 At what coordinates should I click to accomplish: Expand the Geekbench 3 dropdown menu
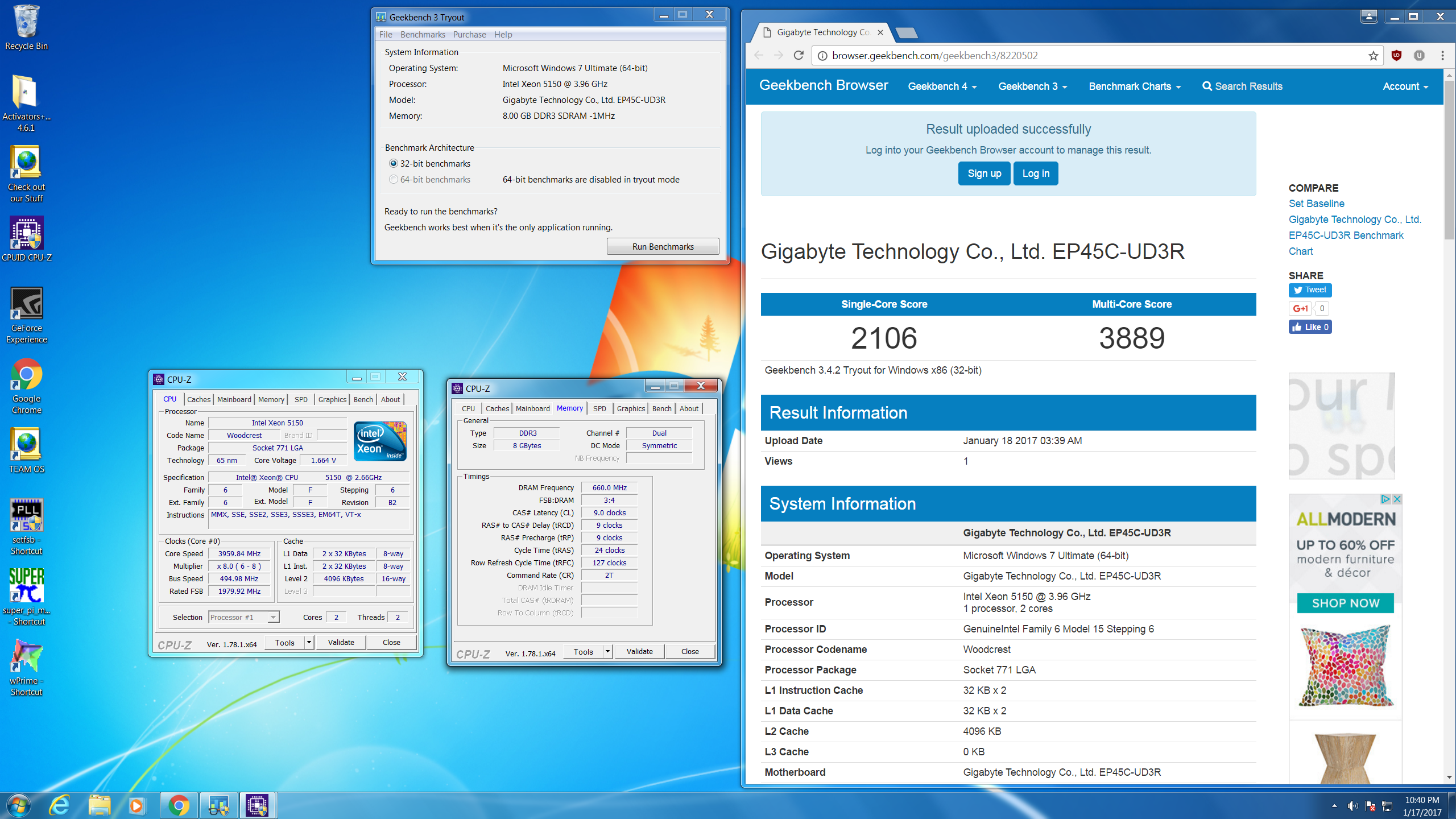(x=1032, y=86)
